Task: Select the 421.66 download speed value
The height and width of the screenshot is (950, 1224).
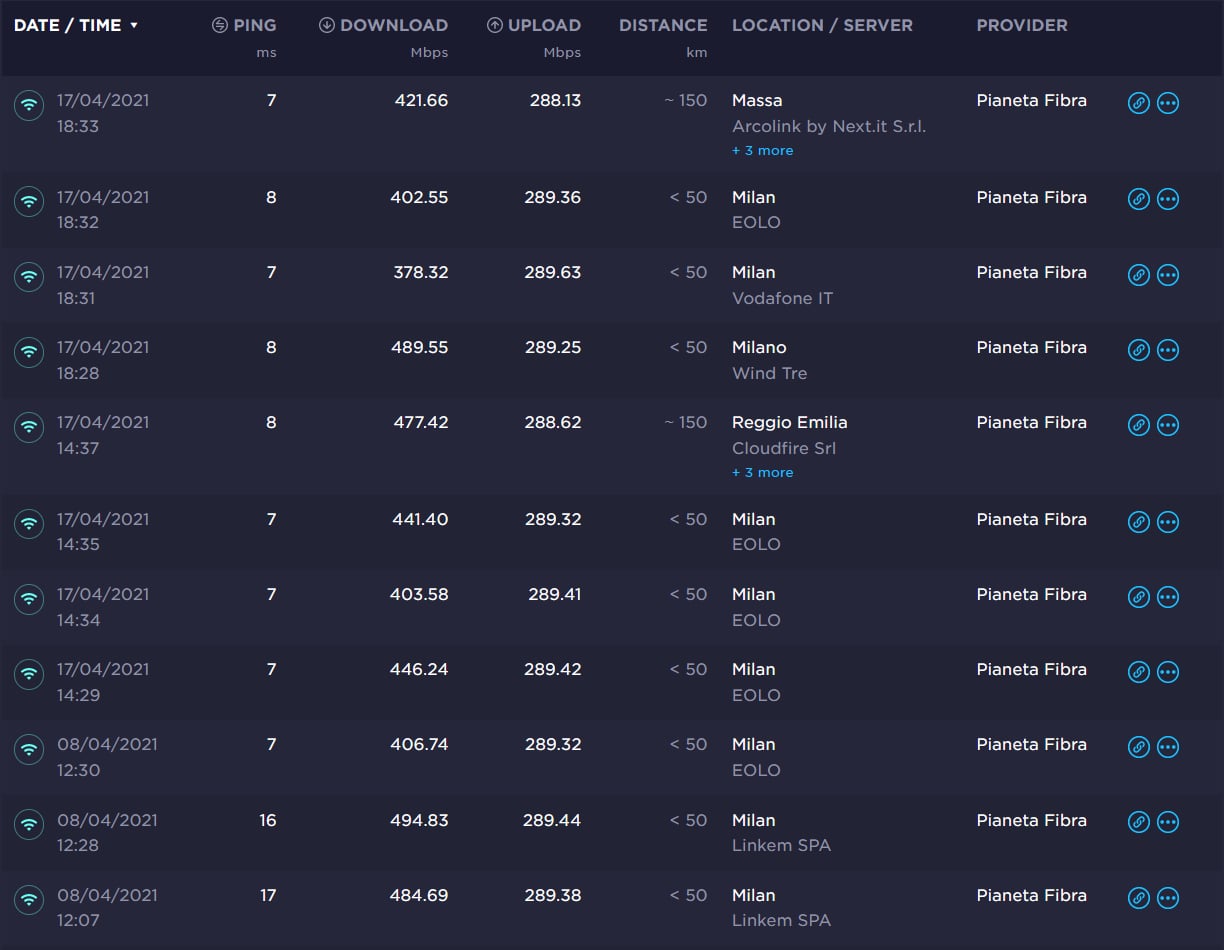Action: 419,101
